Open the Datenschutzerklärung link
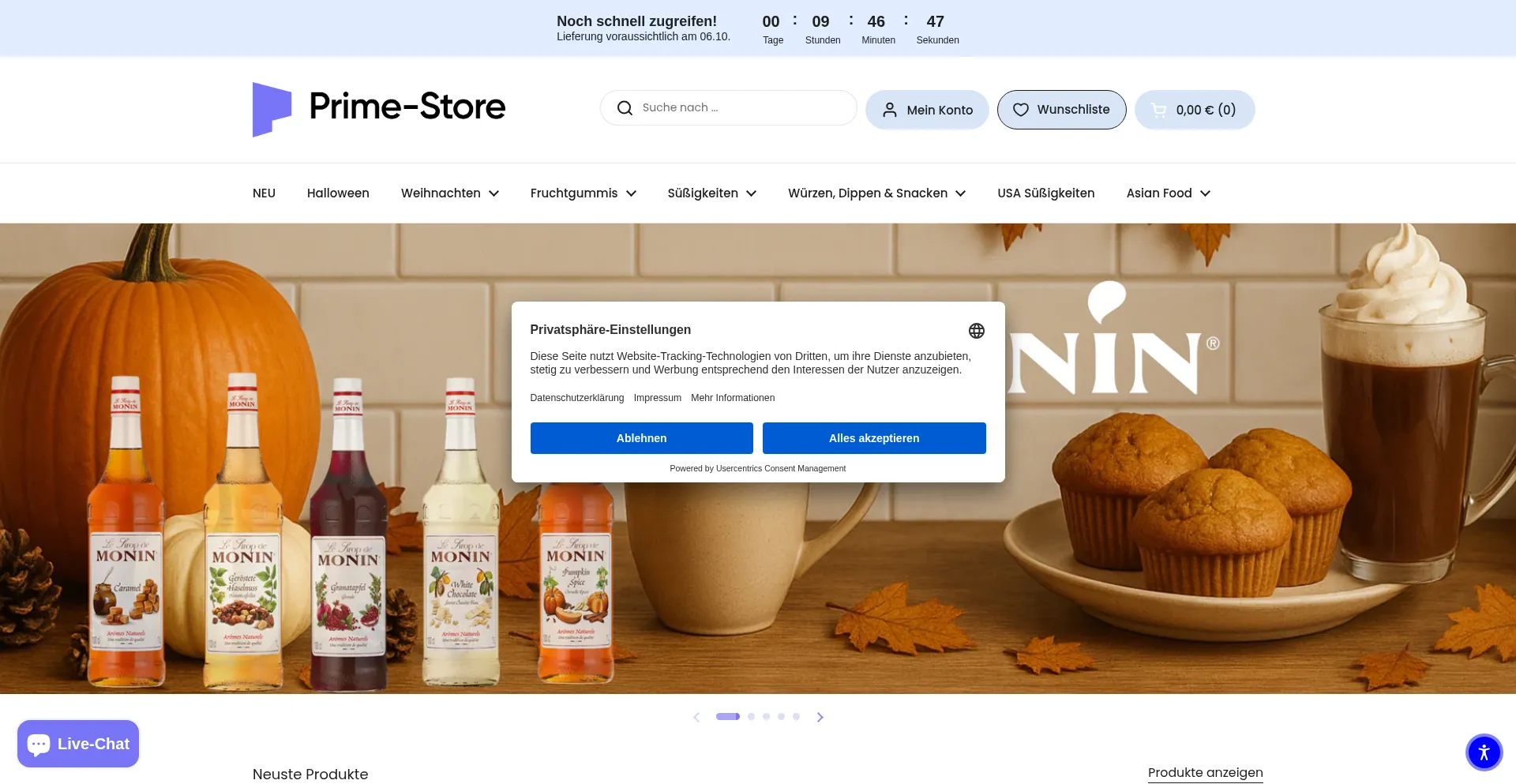The height and width of the screenshot is (784, 1516). (577, 398)
